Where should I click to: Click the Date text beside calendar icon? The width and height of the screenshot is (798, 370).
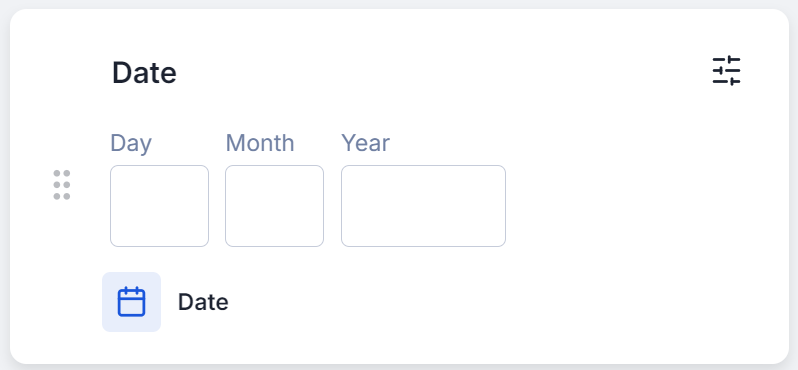coord(203,302)
